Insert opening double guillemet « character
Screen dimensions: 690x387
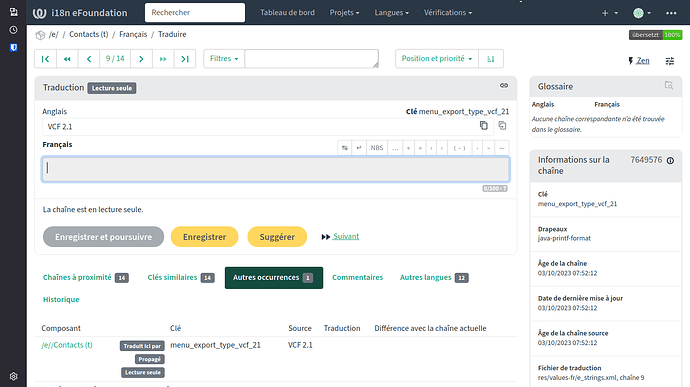pyautogui.click(x=409, y=148)
